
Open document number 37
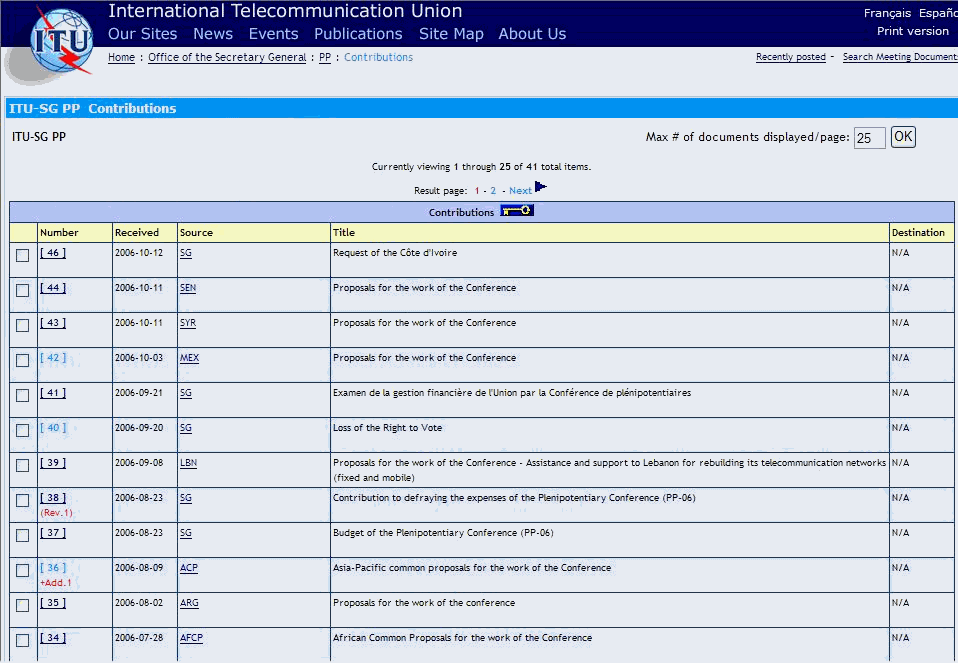53,533
